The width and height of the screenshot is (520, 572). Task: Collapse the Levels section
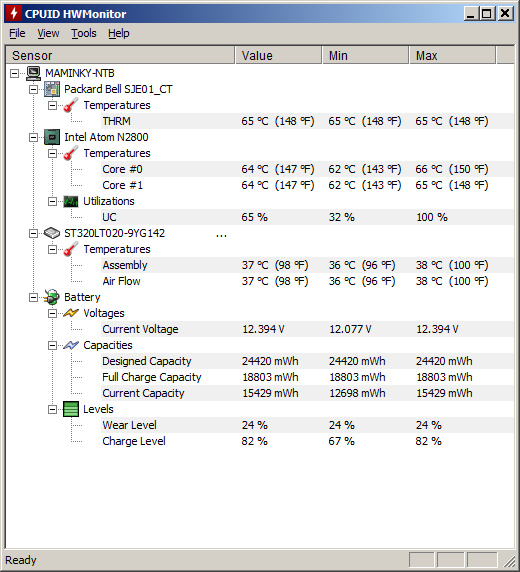(x=52, y=409)
